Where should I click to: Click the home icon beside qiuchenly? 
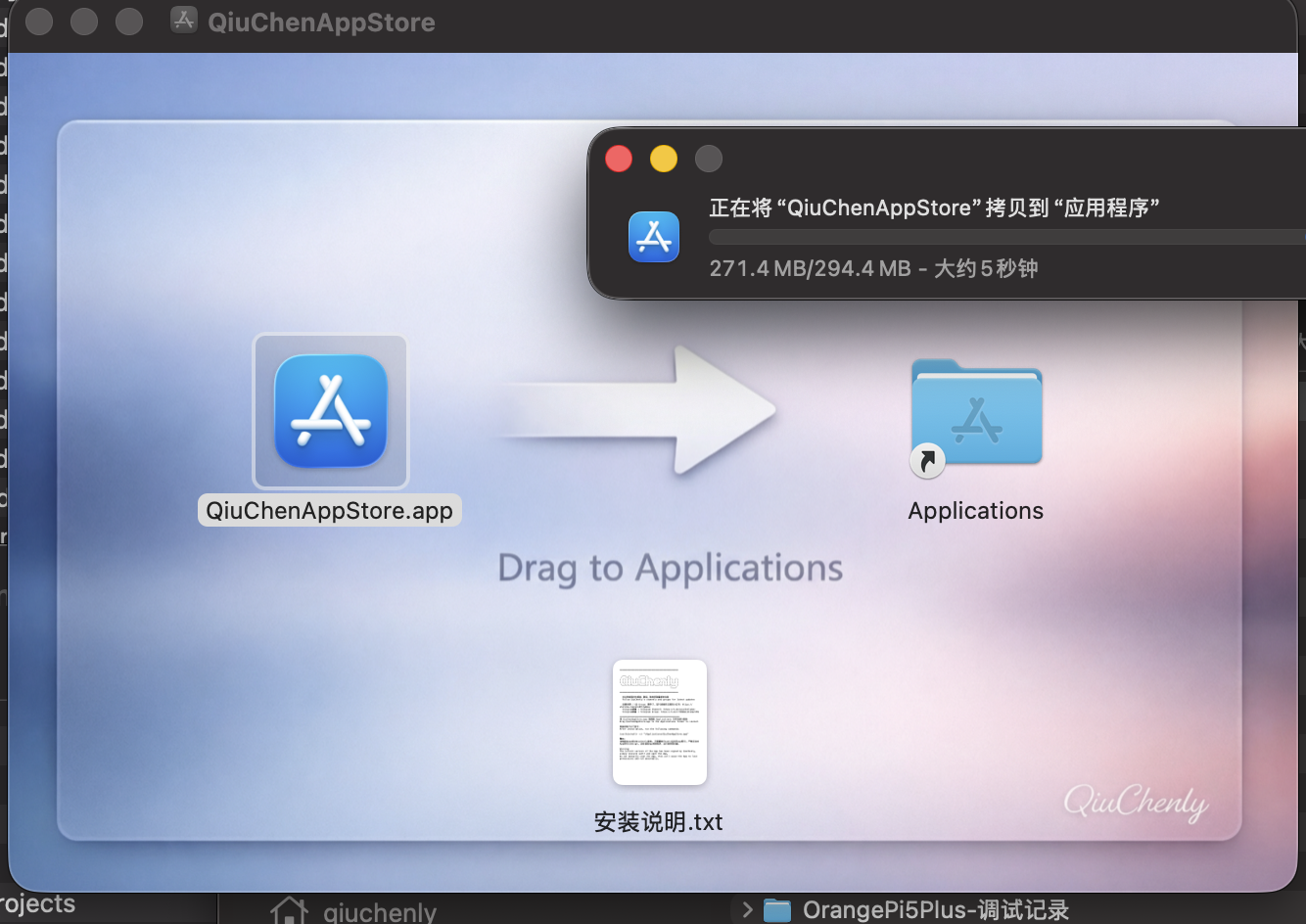click(289, 911)
